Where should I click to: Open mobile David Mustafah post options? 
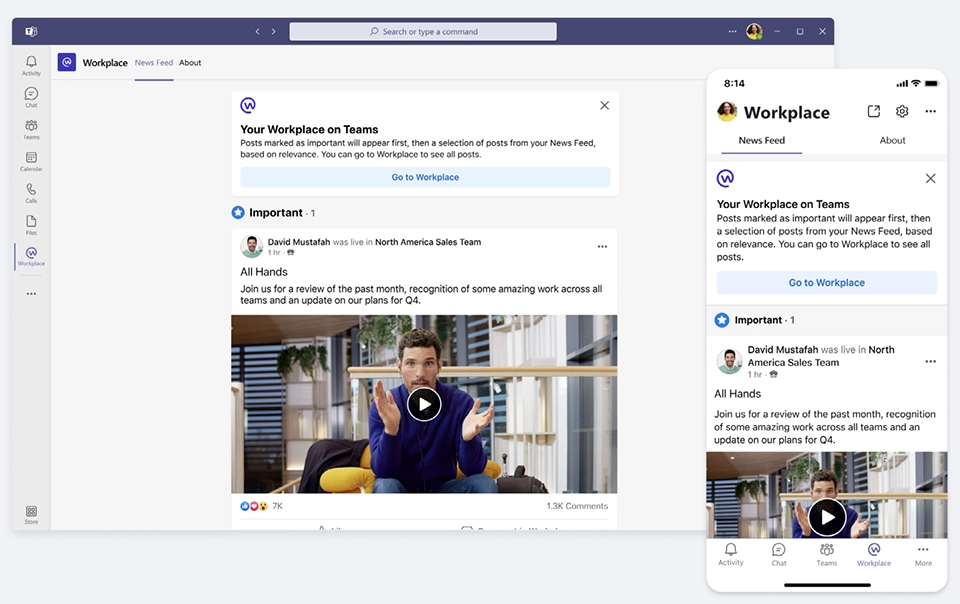pos(931,362)
